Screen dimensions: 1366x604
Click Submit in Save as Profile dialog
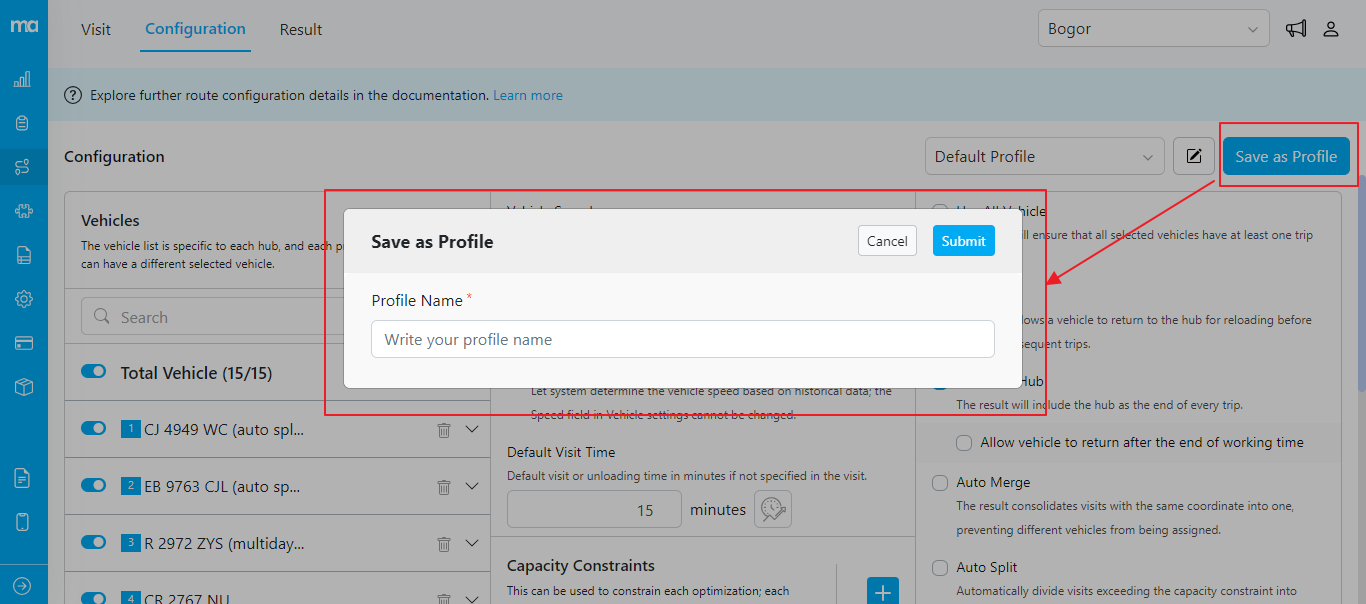(963, 241)
